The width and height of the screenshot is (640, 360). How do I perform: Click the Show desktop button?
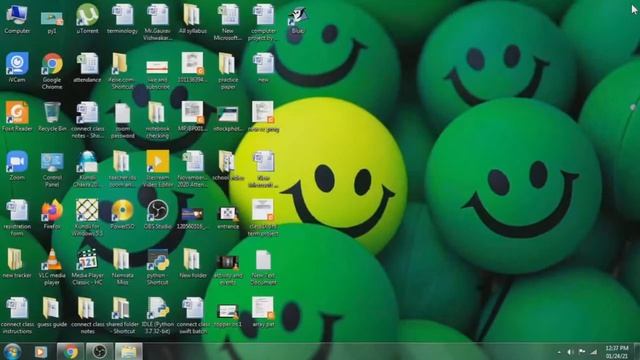(x=637, y=352)
